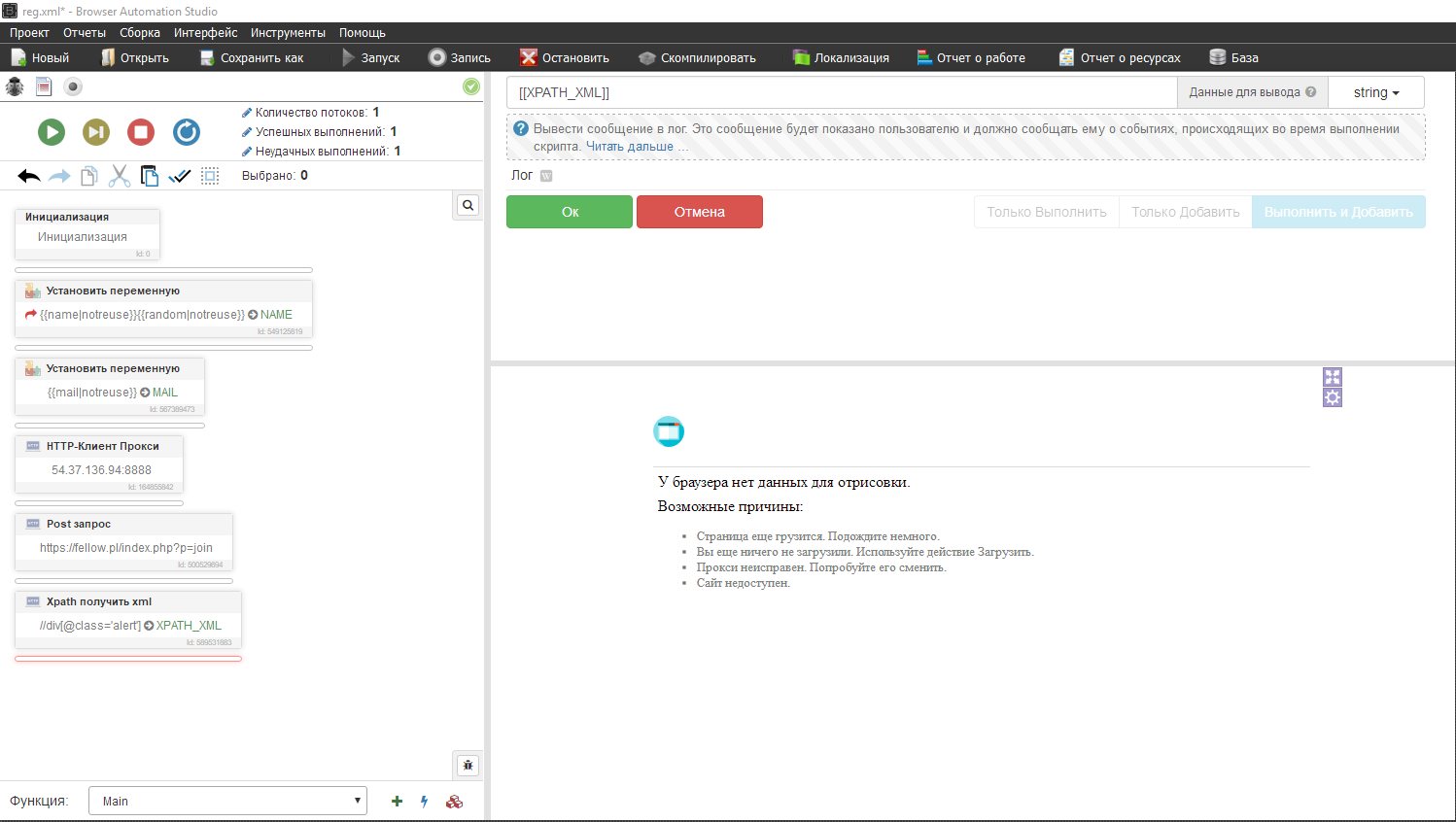Select the Xpath получить xml action block

[128, 620]
